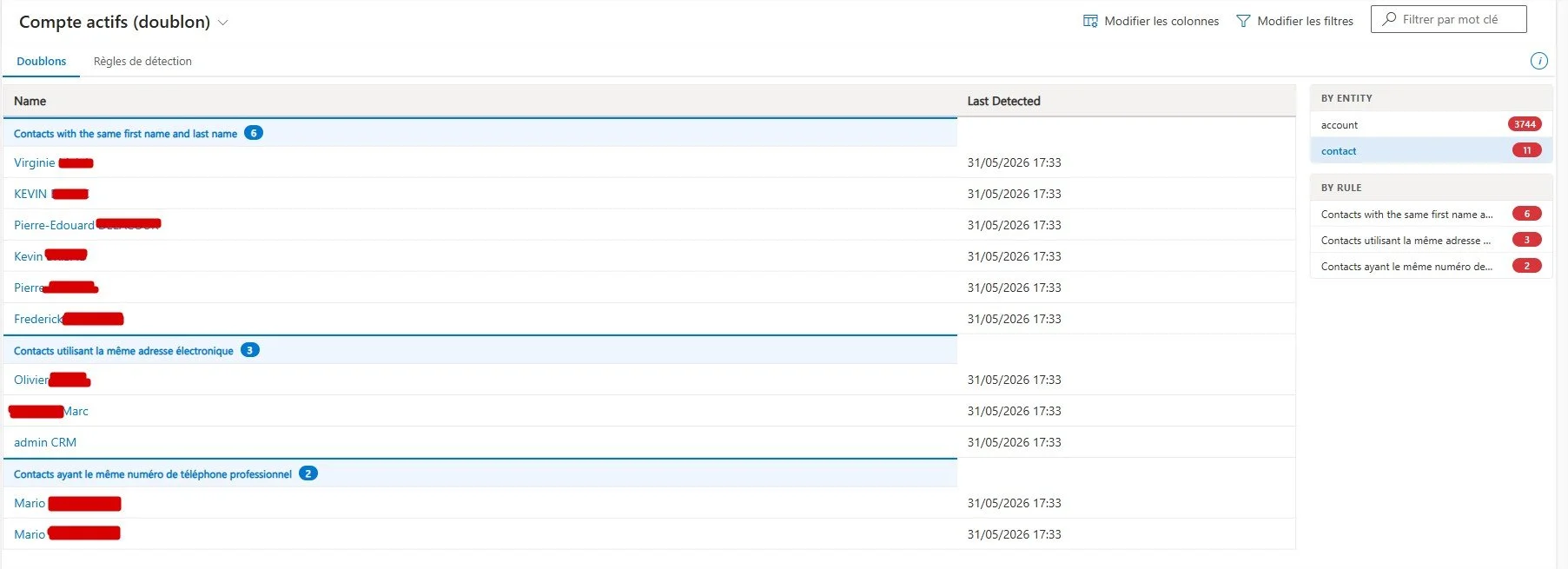1568x569 pixels.
Task: Click the red 3 badge in BY RULE
Action: [1526, 240]
